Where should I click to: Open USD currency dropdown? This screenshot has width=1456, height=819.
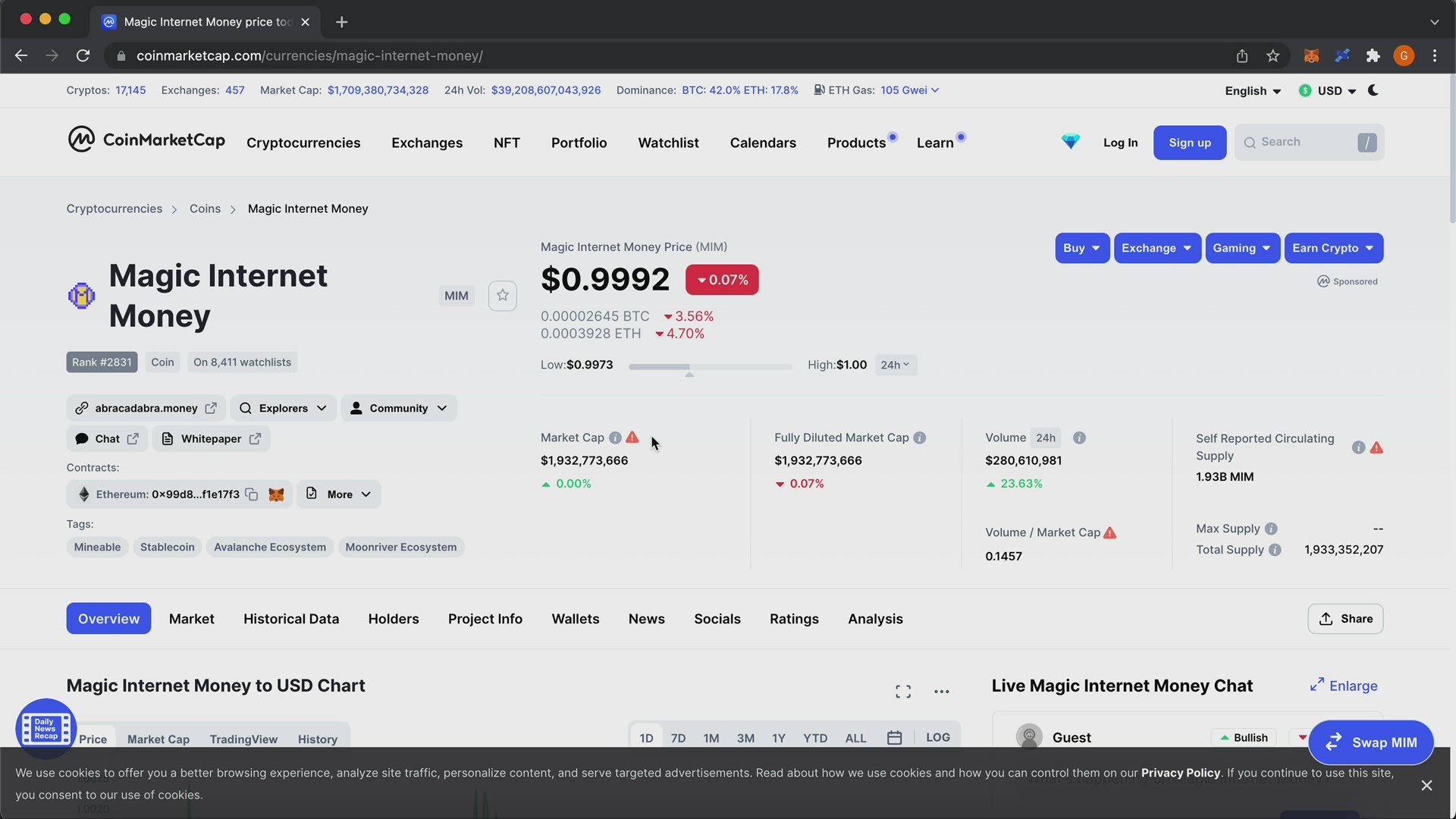click(1327, 91)
